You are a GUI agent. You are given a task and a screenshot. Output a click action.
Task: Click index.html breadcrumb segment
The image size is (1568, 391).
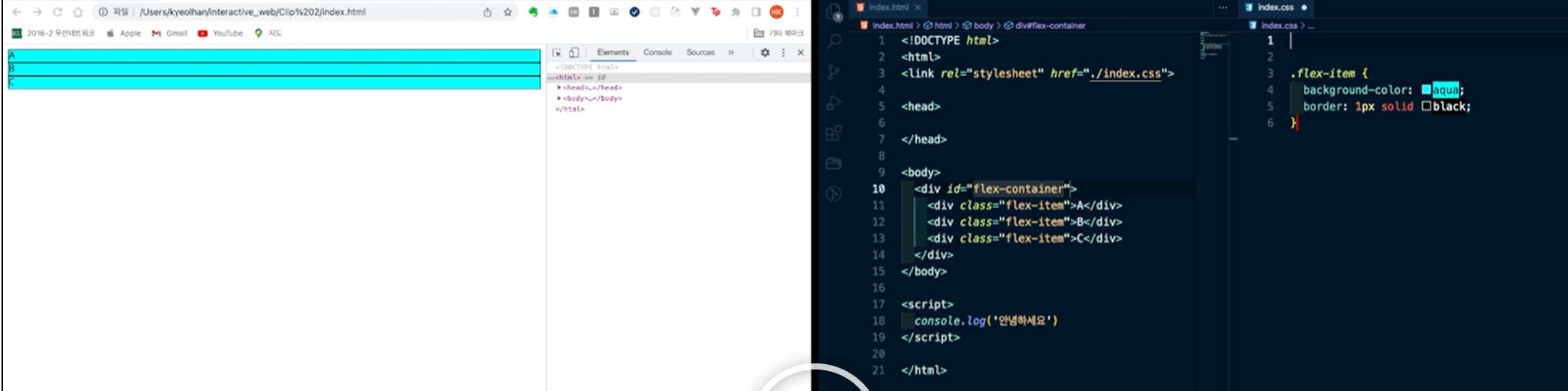point(886,25)
